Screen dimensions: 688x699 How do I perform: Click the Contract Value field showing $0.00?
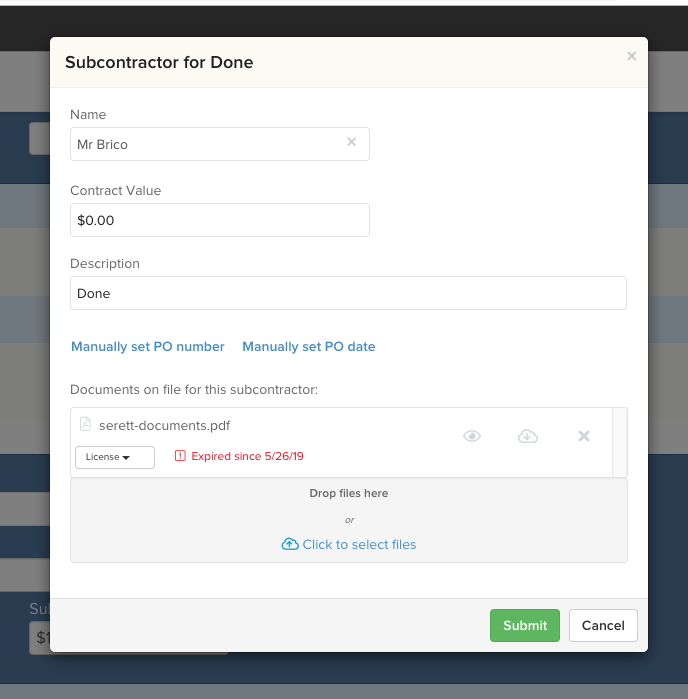[x=220, y=220]
